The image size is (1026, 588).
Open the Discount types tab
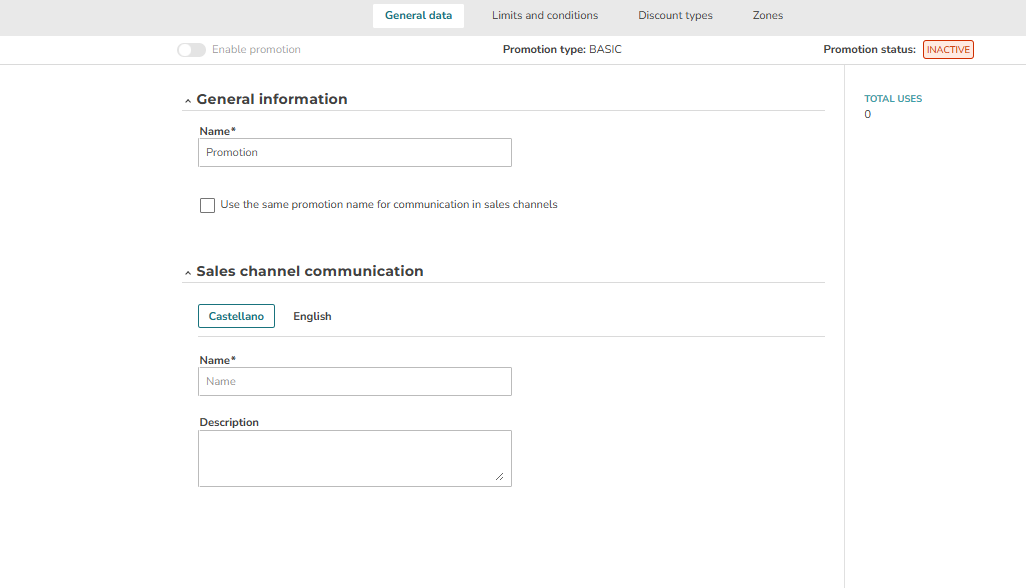[675, 16]
